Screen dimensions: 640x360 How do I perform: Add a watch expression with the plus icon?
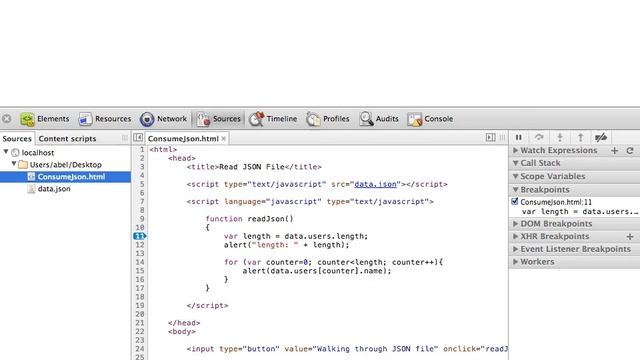[615, 151]
